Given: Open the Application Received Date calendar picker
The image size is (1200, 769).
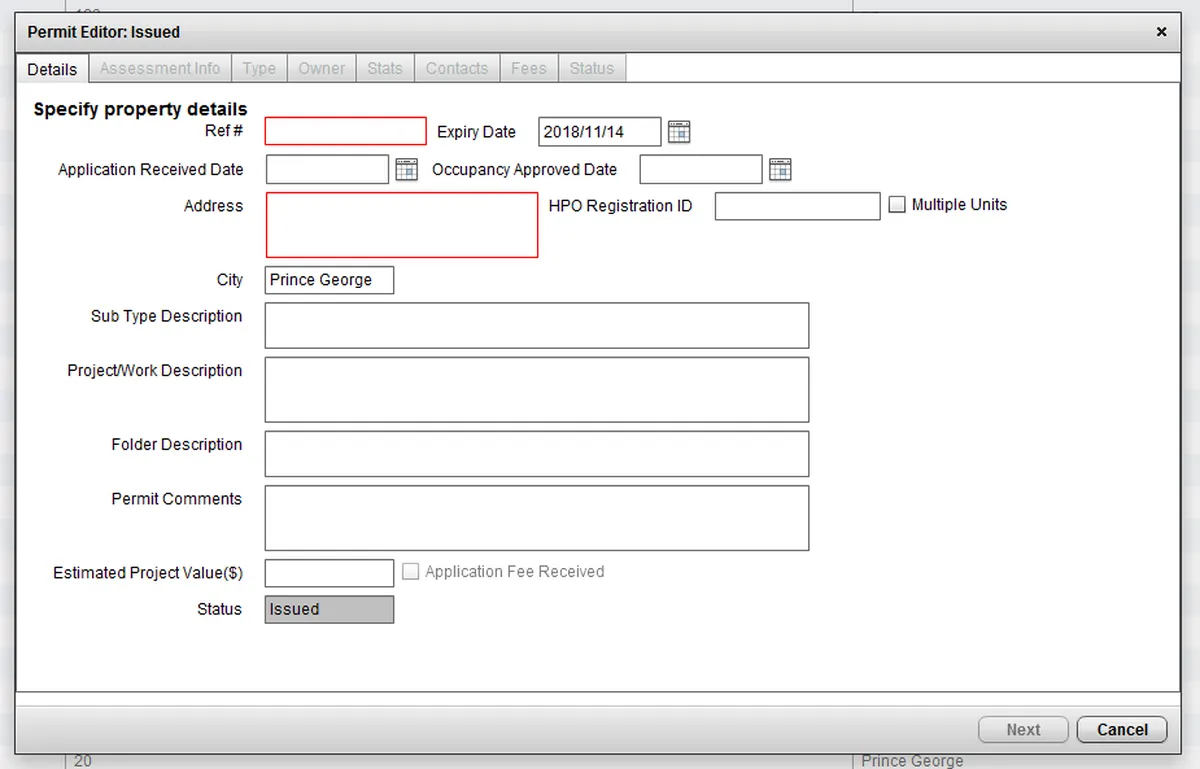Looking at the screenshot, I should pyautogui.click(x=406, y=169).
